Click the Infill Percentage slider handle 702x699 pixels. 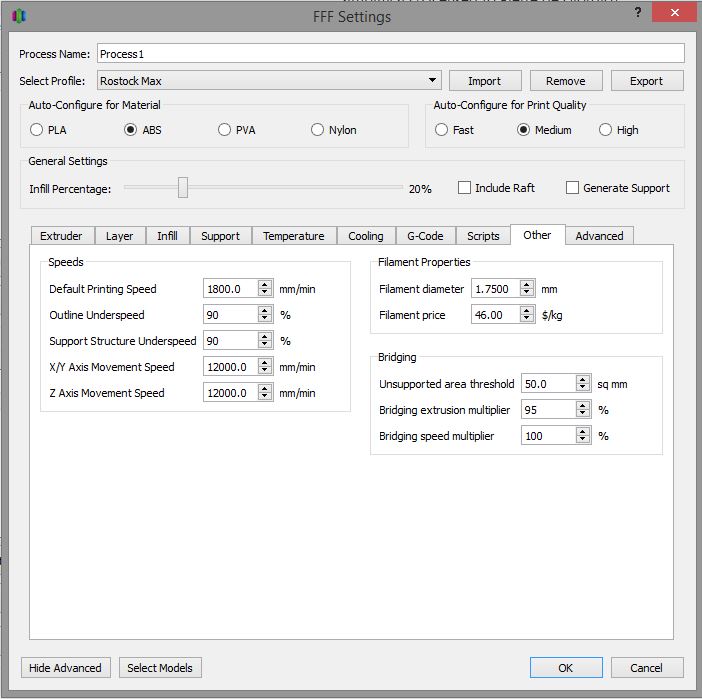[x=183, y=187]
